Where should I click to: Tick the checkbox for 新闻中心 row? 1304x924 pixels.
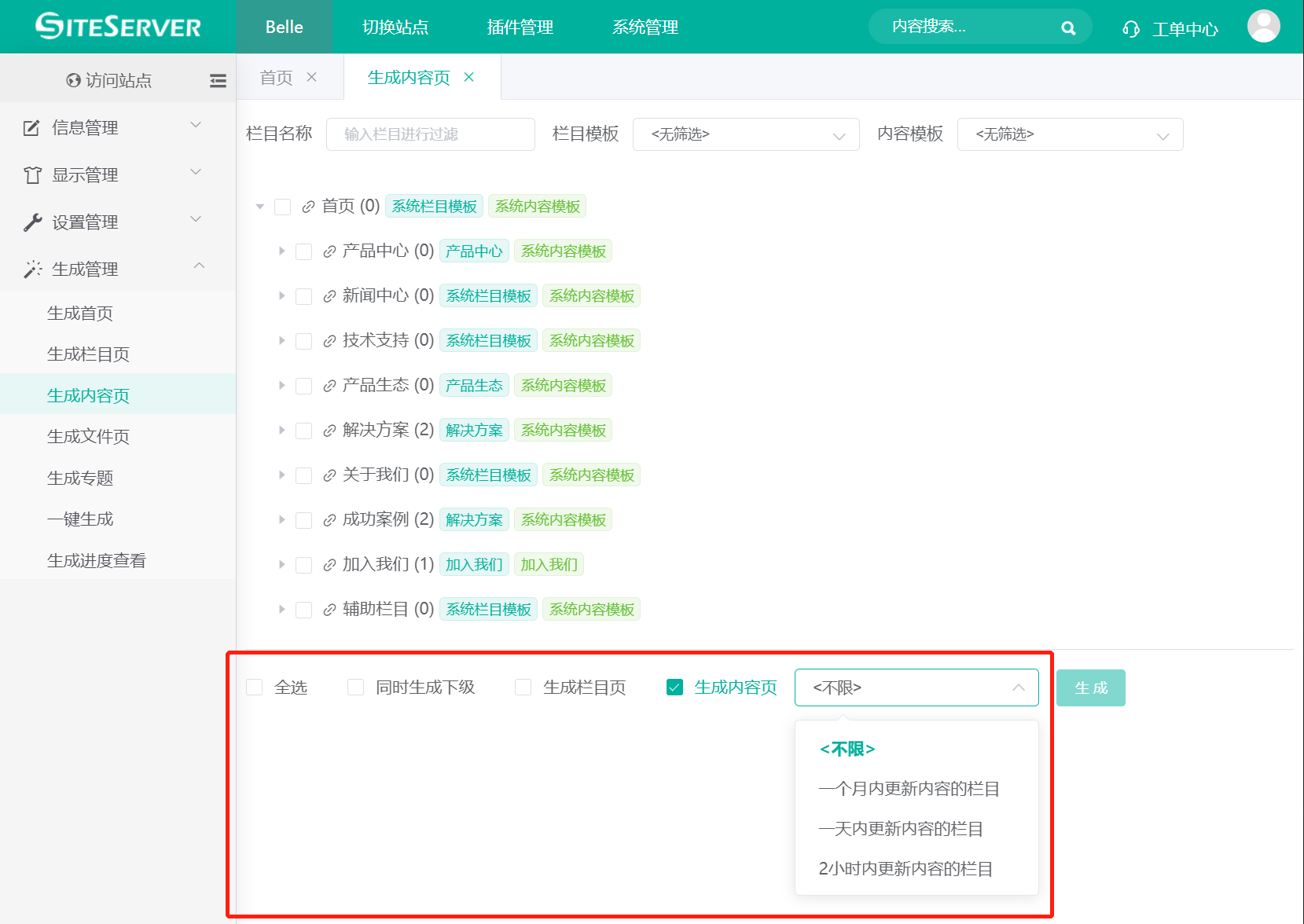[x=304, y=296]
